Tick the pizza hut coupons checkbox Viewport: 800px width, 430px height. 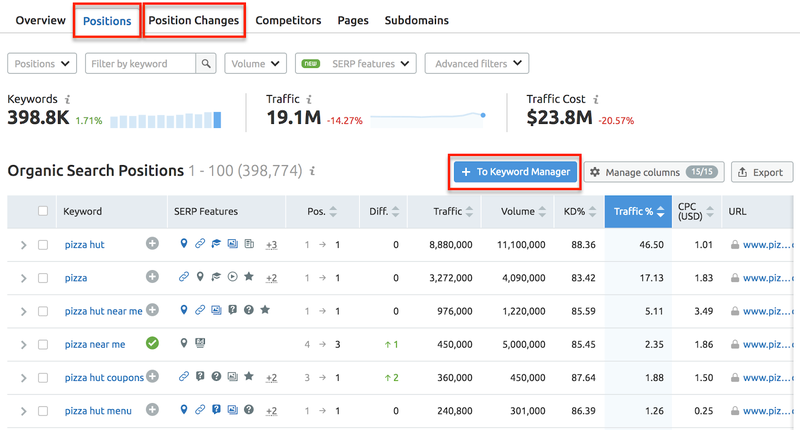43,378
